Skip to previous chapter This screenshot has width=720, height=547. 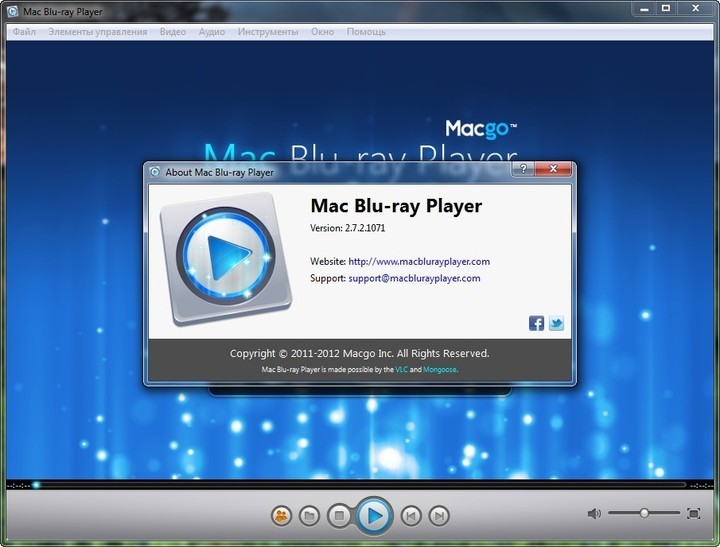click(x=410, y=516)
